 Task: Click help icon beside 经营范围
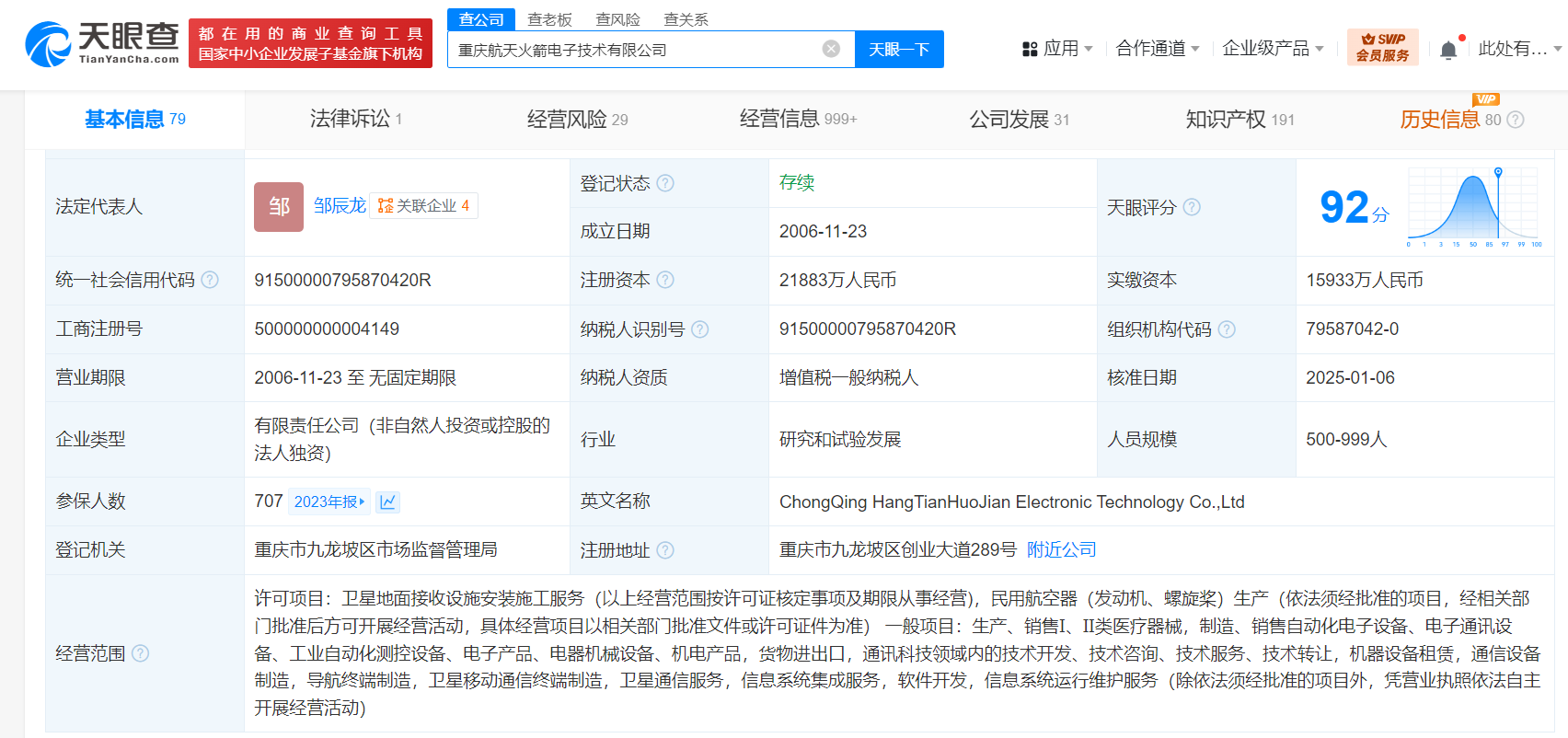coord(140,653)
